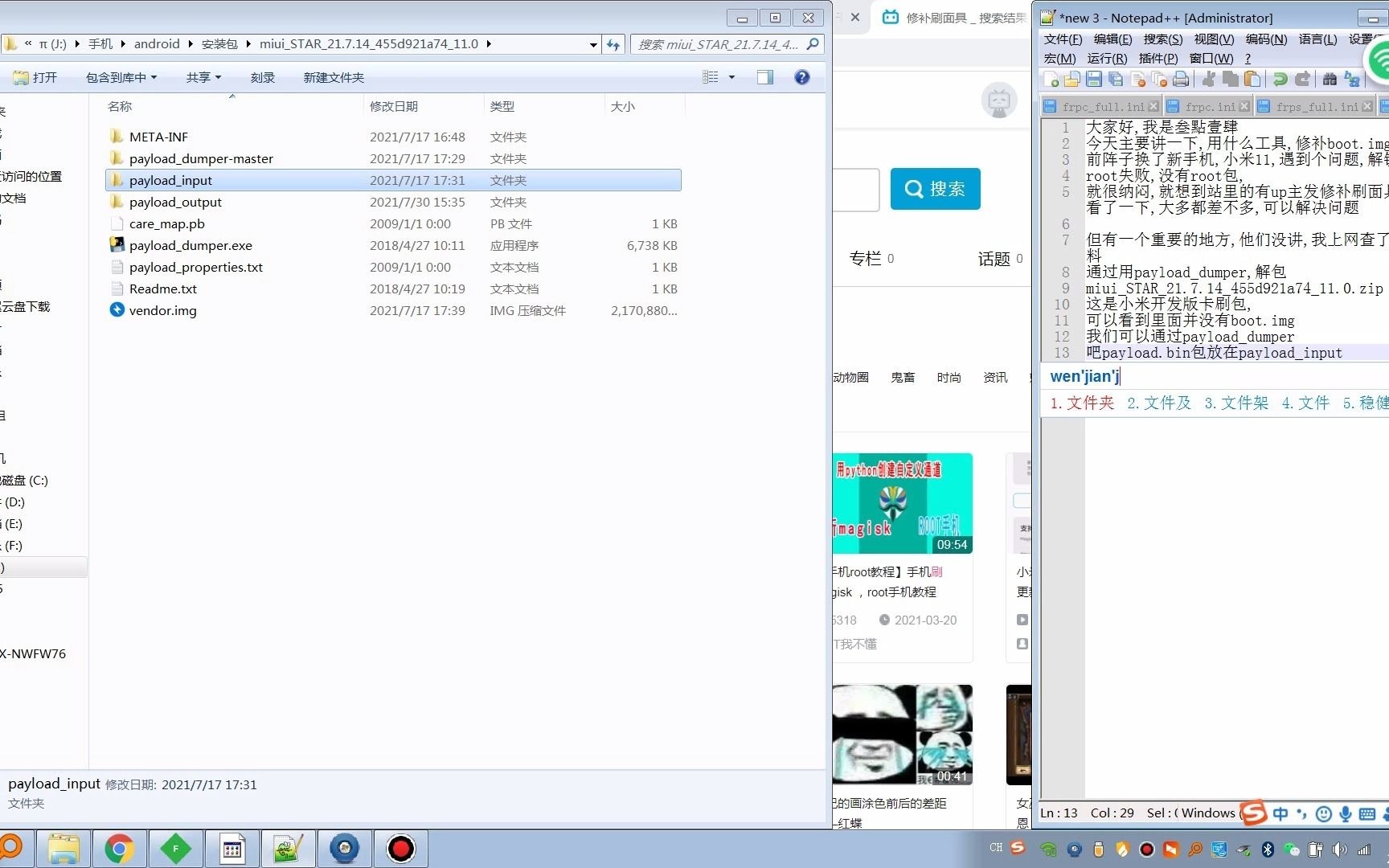Screen dimensions: 1389x868
Task: Open the 编码(N) menu in Notepad++
Action: [1266, 39]
